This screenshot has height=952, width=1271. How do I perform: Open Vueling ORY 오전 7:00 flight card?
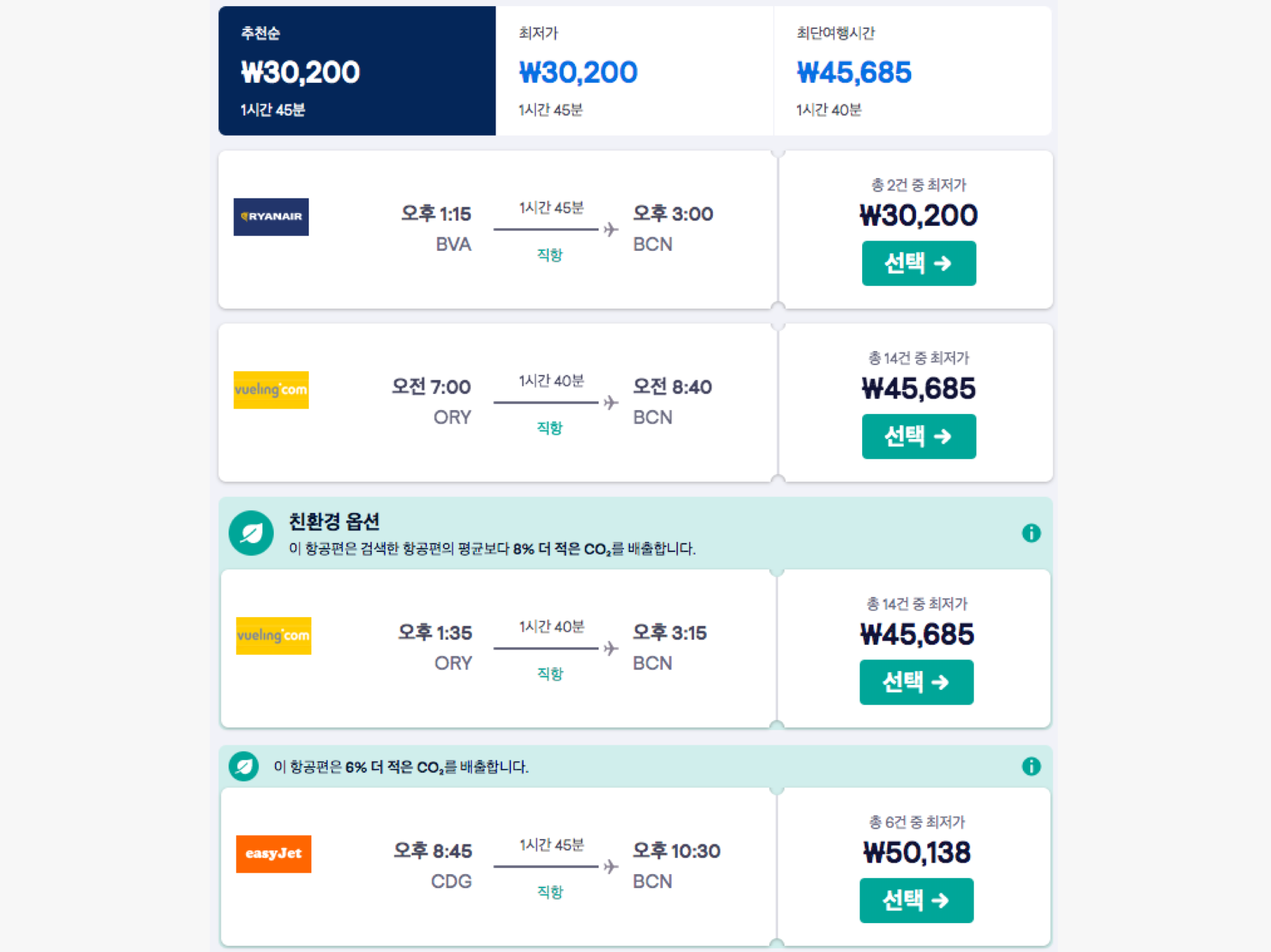coord(498,402)
